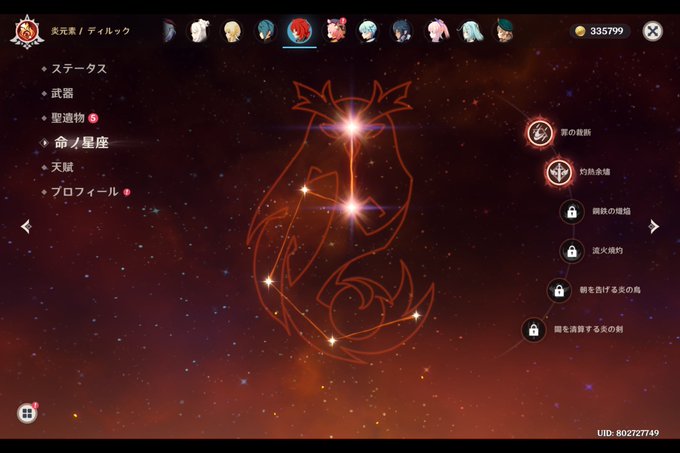680x453 pixels.
Task: Click the 335799 Mora balance
Action: click(x=607, y=31)
